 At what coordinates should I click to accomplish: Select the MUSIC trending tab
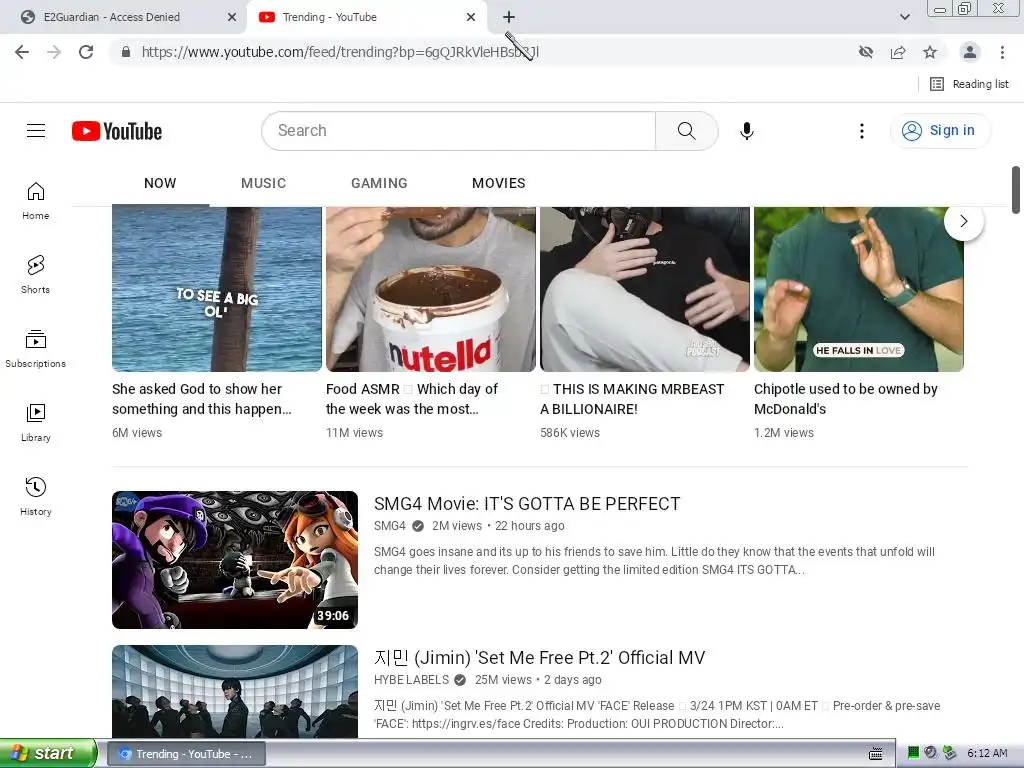tap(263, 184)
